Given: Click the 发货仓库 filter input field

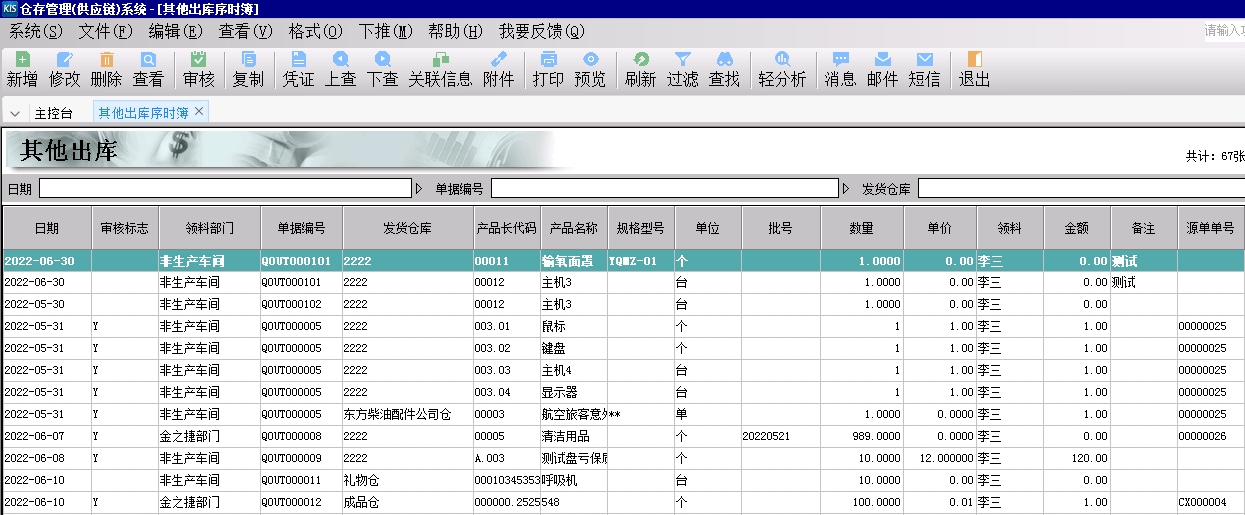Looking at the screenshot, I should coord(1081,188).
